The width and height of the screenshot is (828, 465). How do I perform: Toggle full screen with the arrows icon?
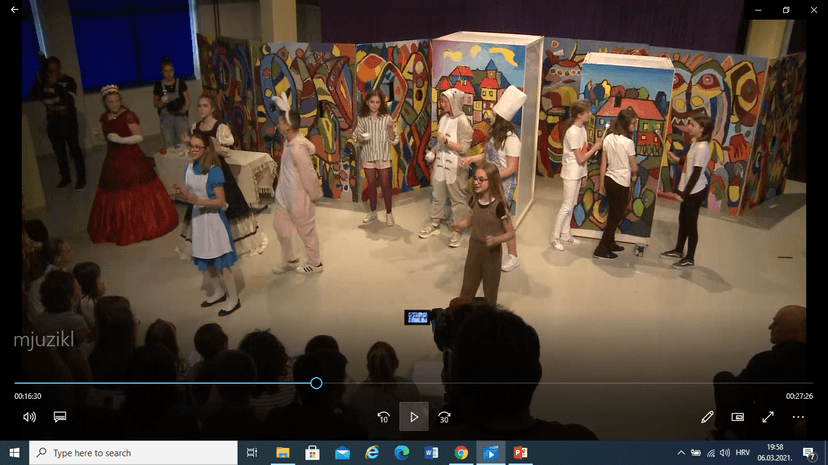(x=768, y=417)
